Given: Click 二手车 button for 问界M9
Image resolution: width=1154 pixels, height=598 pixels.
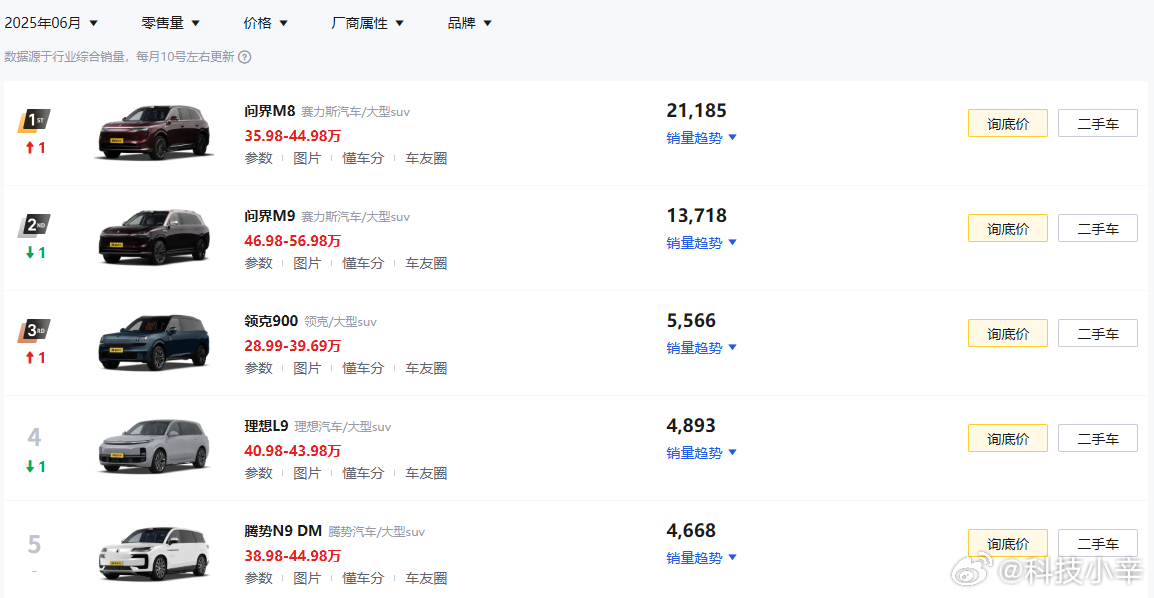Looking at the screenshot, I should (1097, 229).
